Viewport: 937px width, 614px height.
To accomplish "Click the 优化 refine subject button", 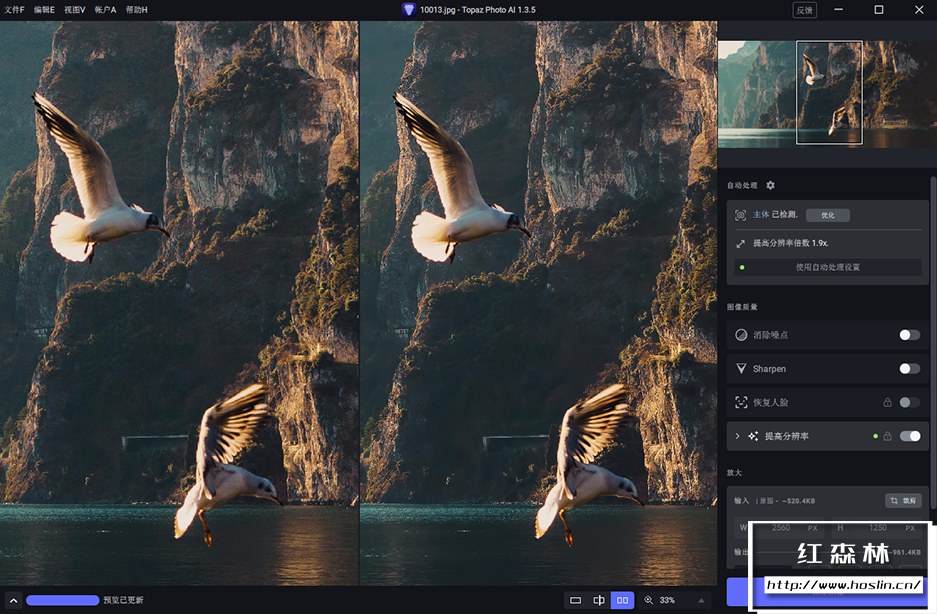I will click(x=828, y=215).
